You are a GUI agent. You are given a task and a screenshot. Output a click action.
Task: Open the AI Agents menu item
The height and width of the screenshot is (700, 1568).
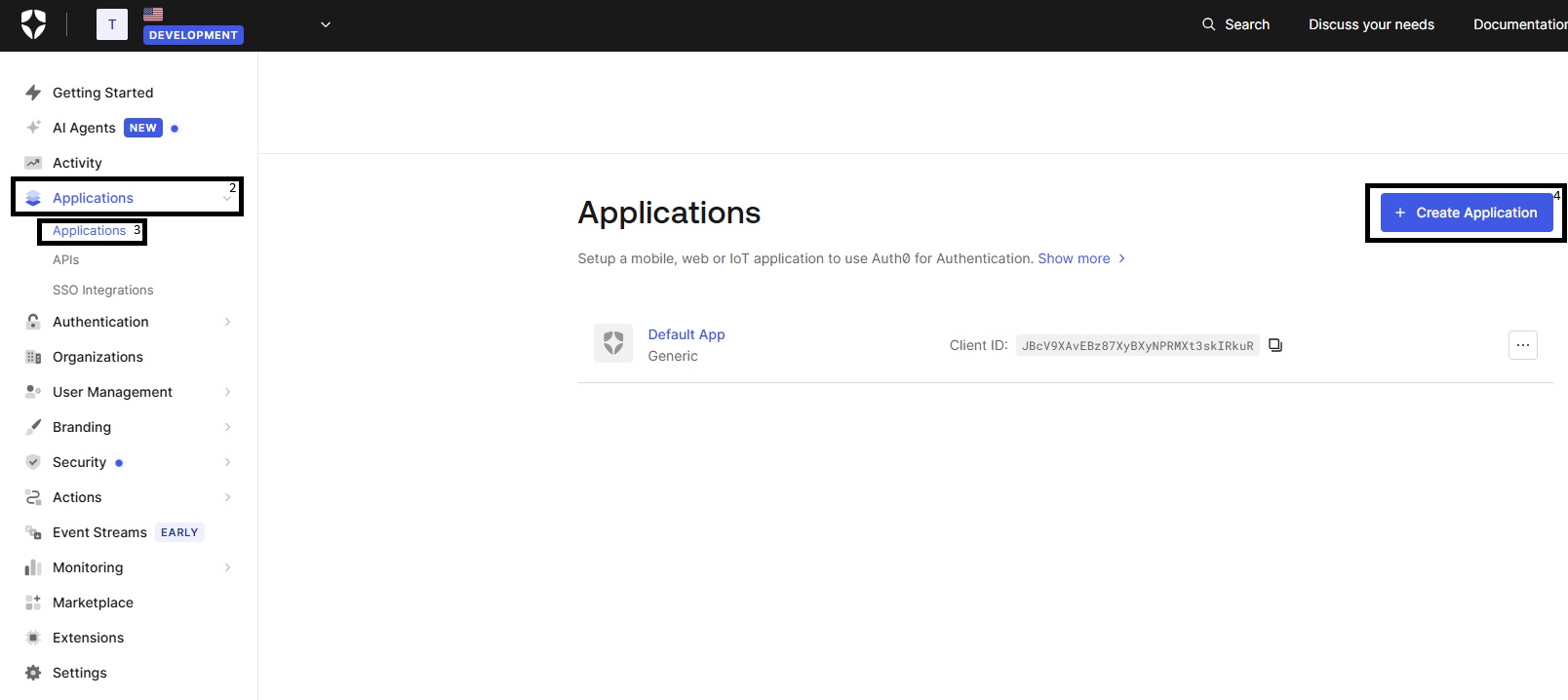tap(84, 128)
